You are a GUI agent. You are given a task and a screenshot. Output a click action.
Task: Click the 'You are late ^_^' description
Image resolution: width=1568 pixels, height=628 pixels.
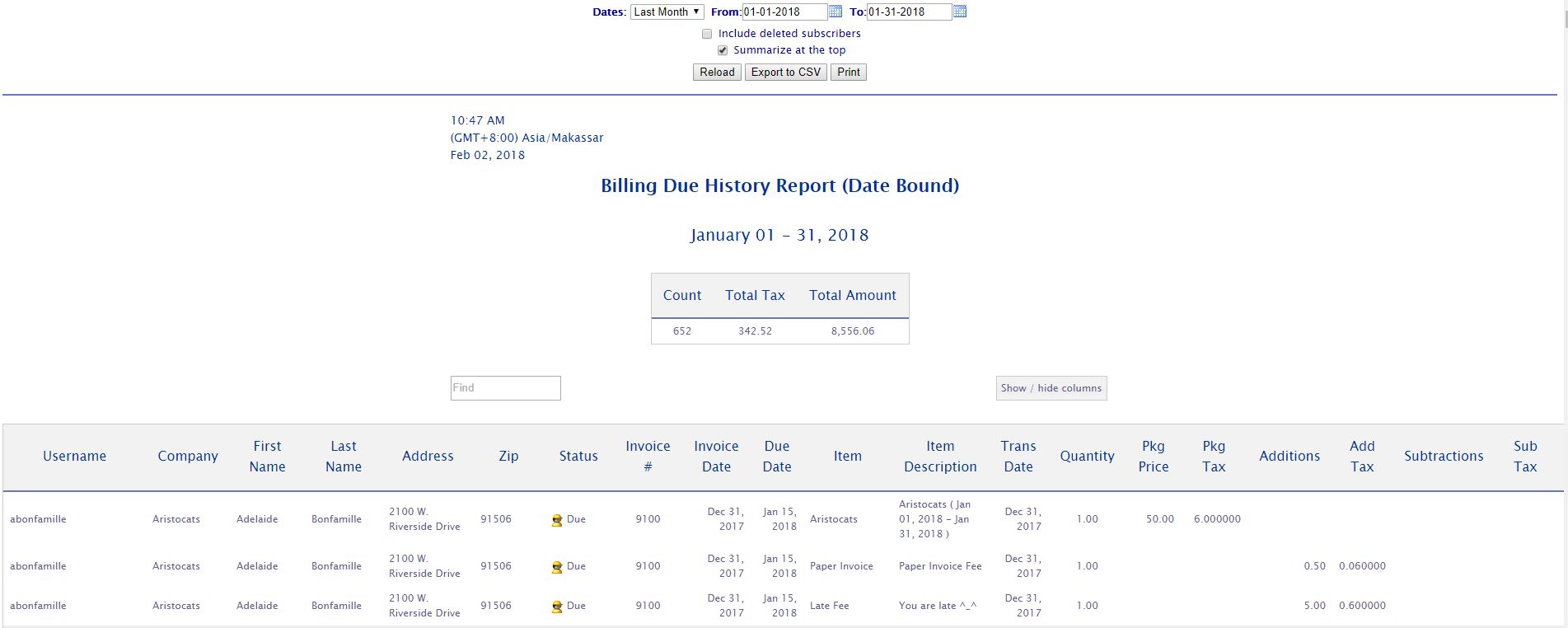[x=938, y=606]
